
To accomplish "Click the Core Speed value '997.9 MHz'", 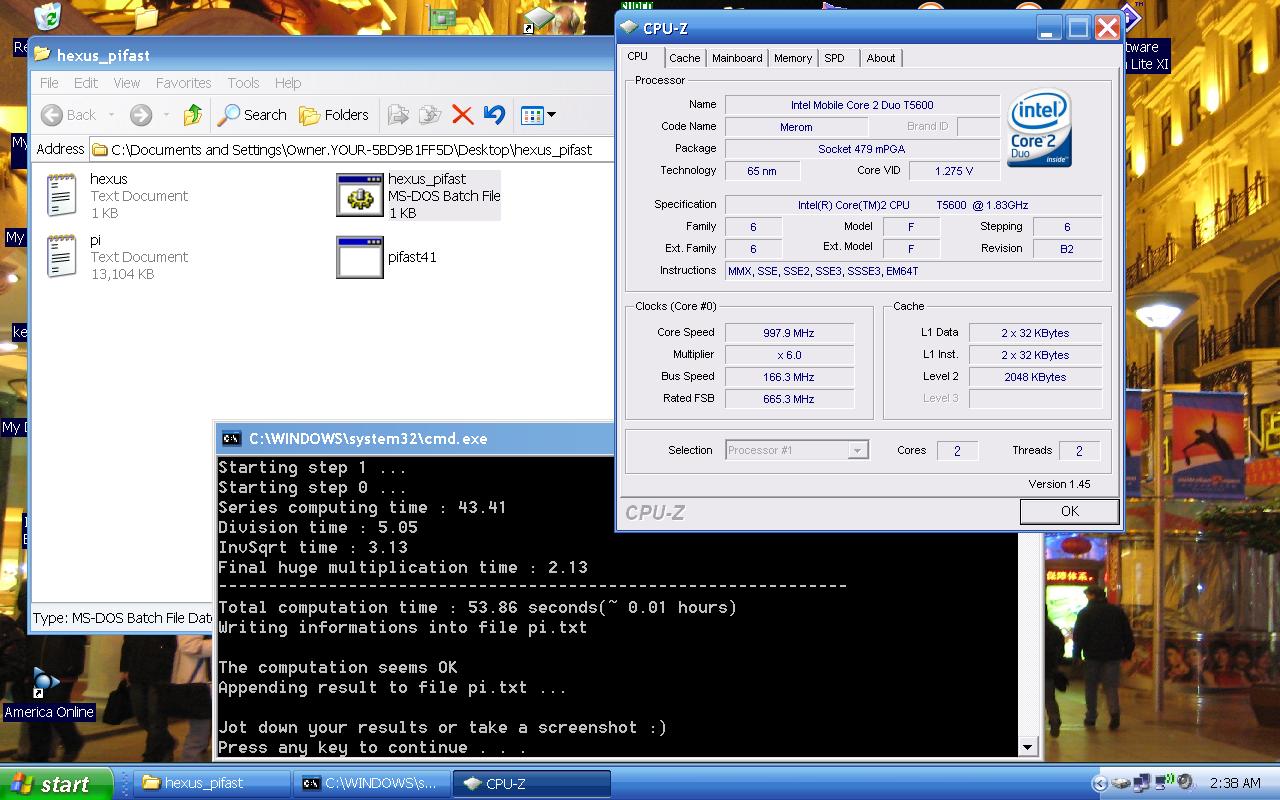I will point(789,333).
